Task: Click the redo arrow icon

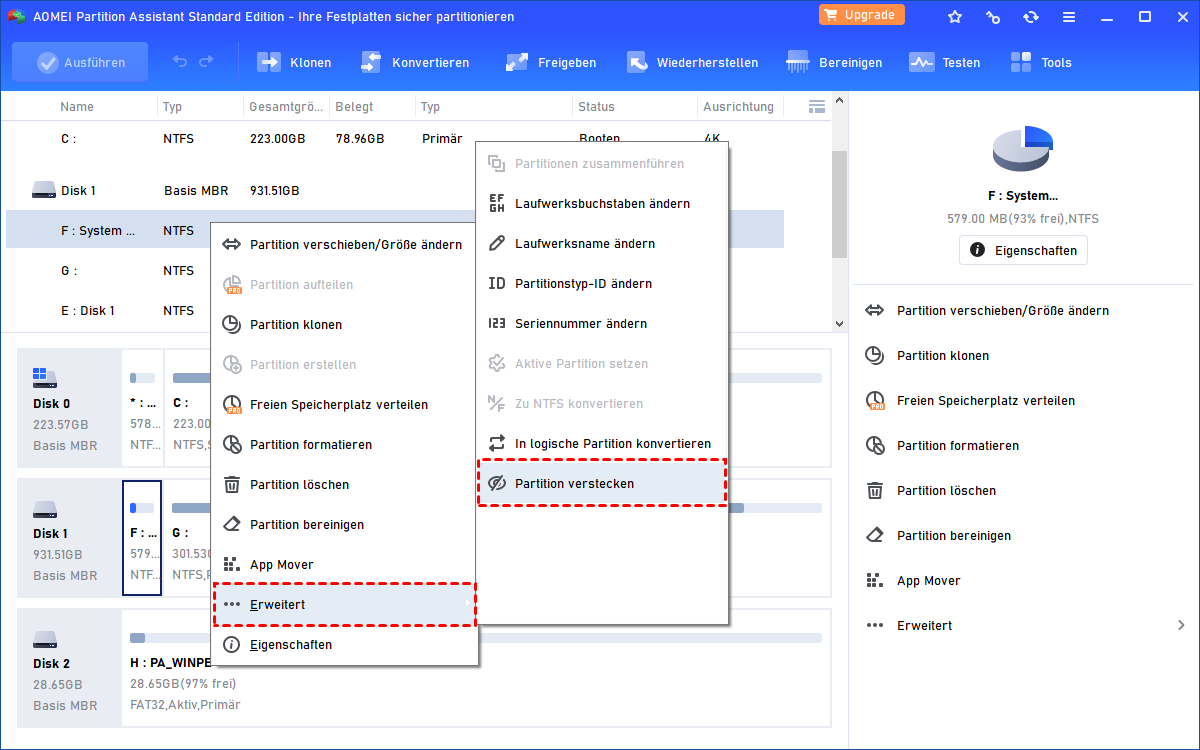Action: point(206,62)
